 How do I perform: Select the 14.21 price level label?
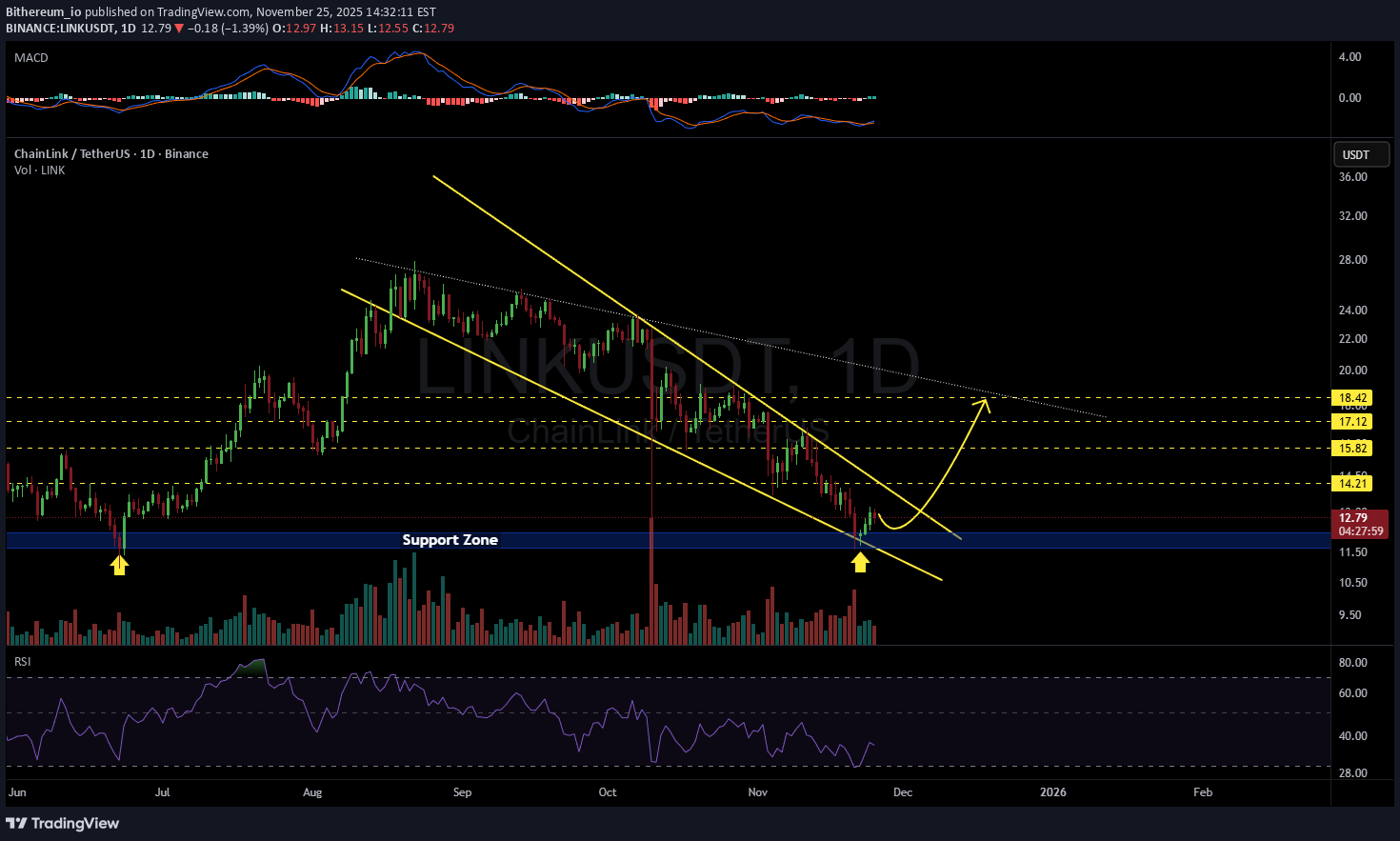(1352, 484)
